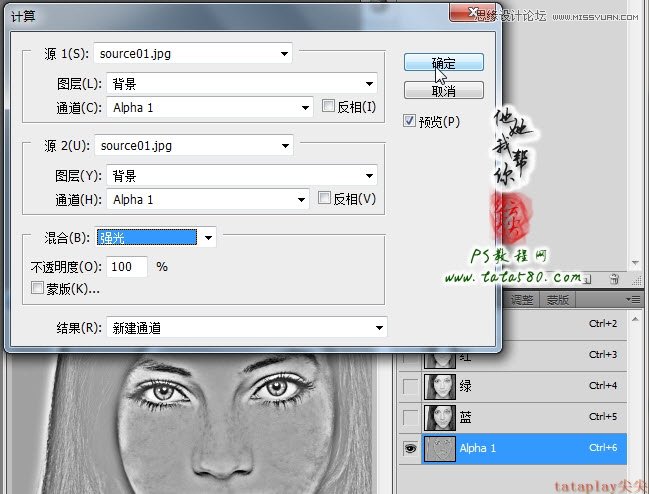649x494 pixels.
Task: Toggle visibility of the 红 channel
Action: pyautogui.click(x=410, y=359)
